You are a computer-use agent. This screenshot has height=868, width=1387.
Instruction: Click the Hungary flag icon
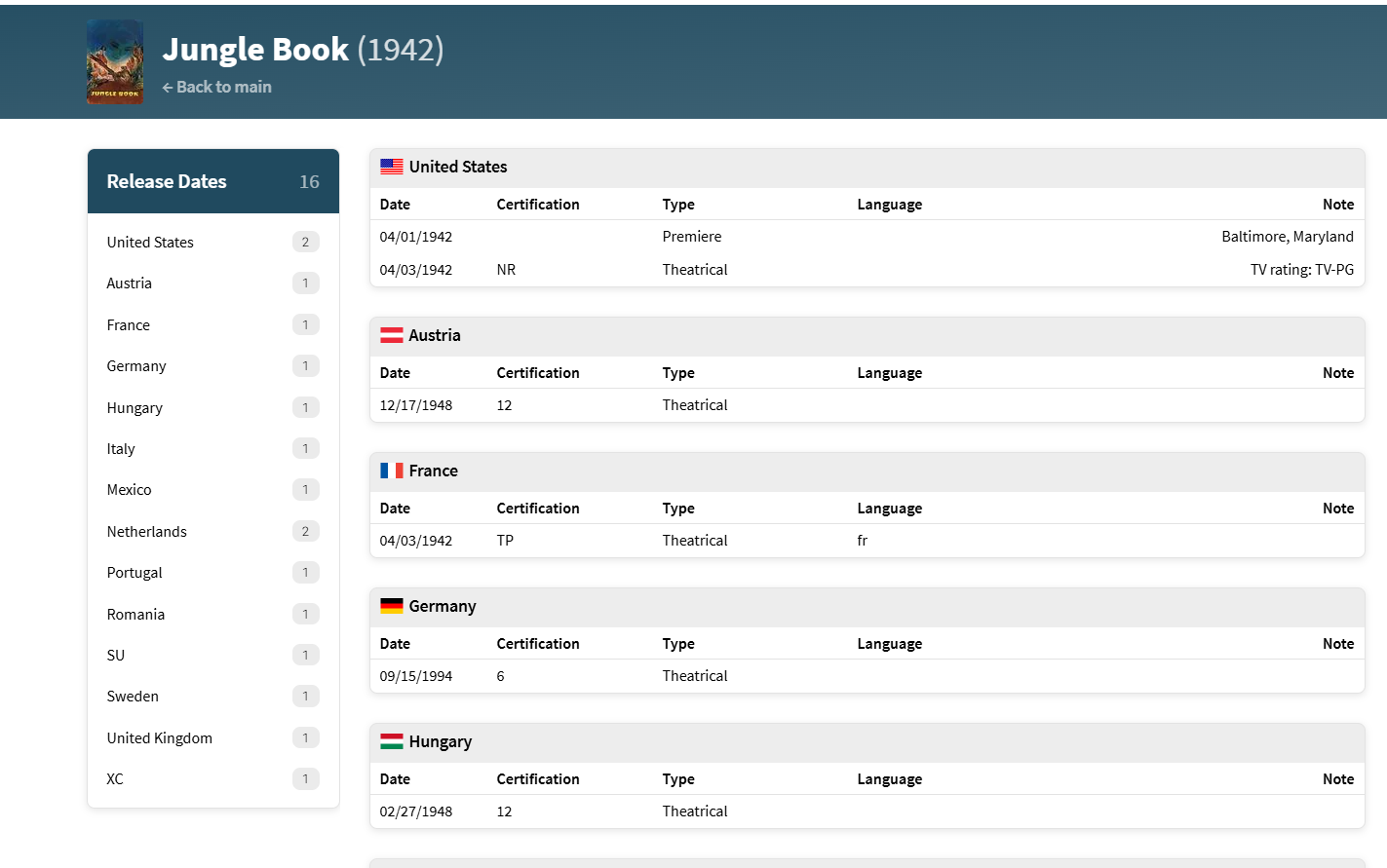[x=392, y=741]
